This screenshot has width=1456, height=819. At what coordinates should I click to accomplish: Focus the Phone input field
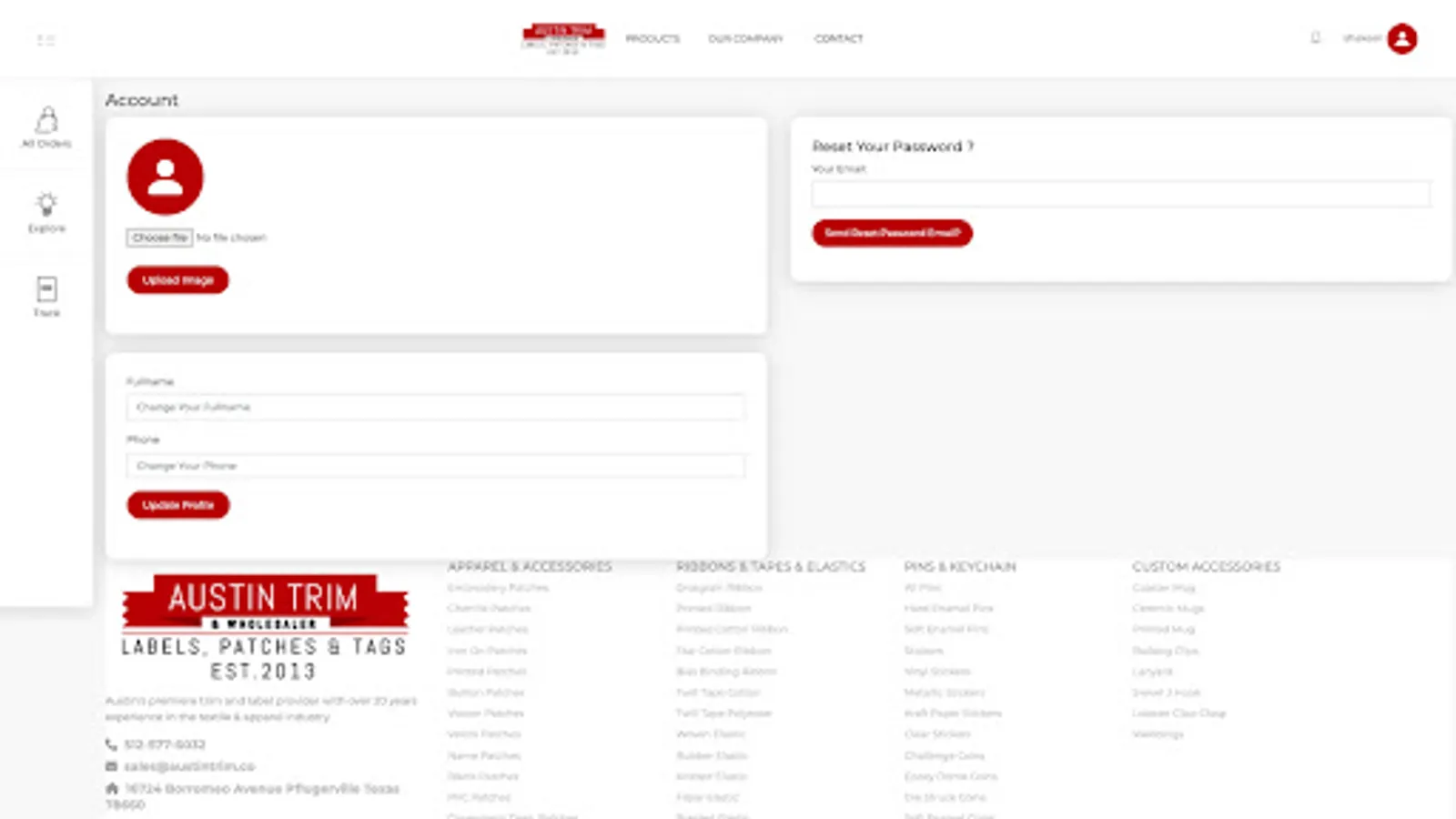pyautogui.click(x=436, y=465)
